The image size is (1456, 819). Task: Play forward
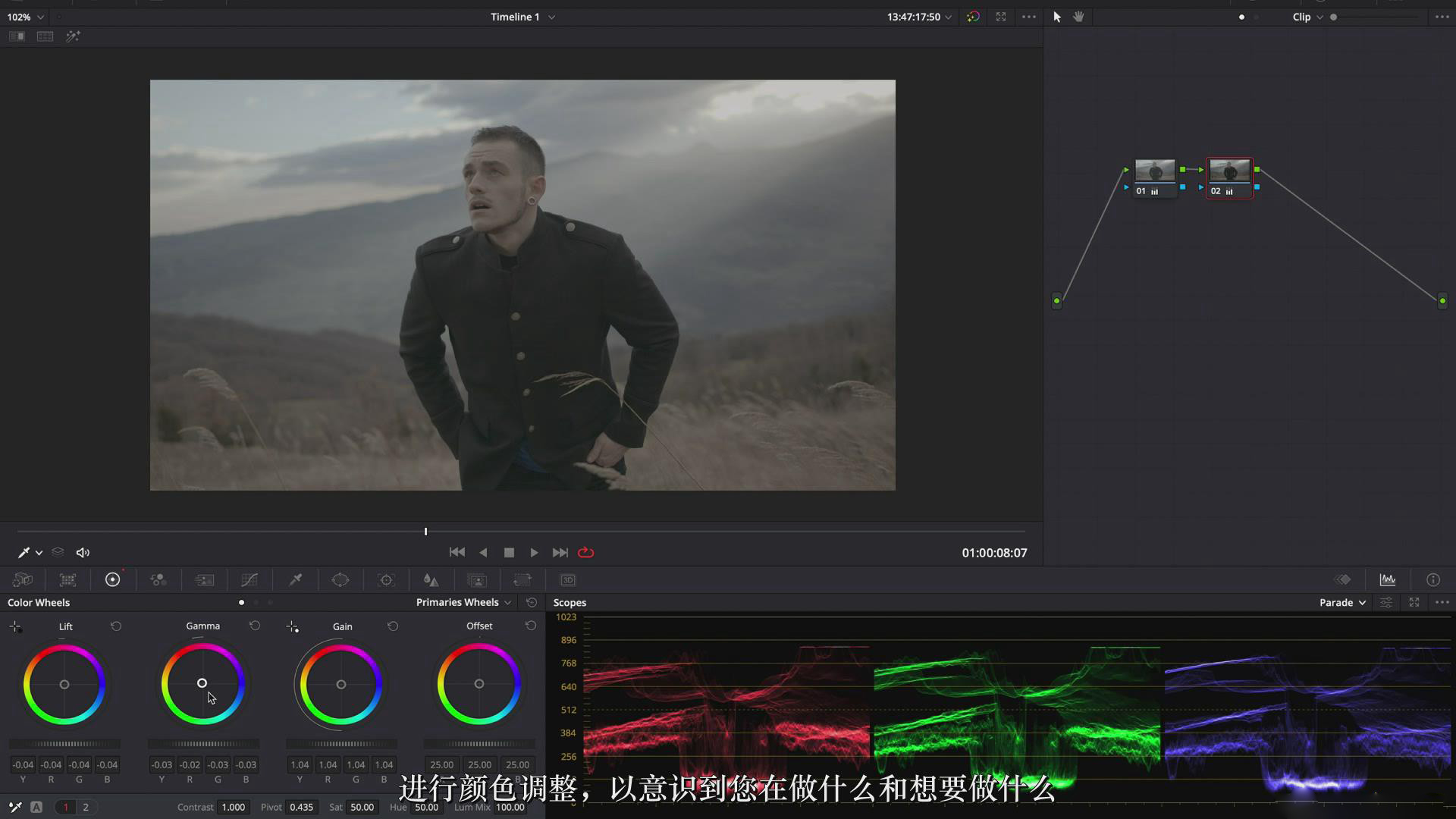pyautogui.click(x=534, y=553)
